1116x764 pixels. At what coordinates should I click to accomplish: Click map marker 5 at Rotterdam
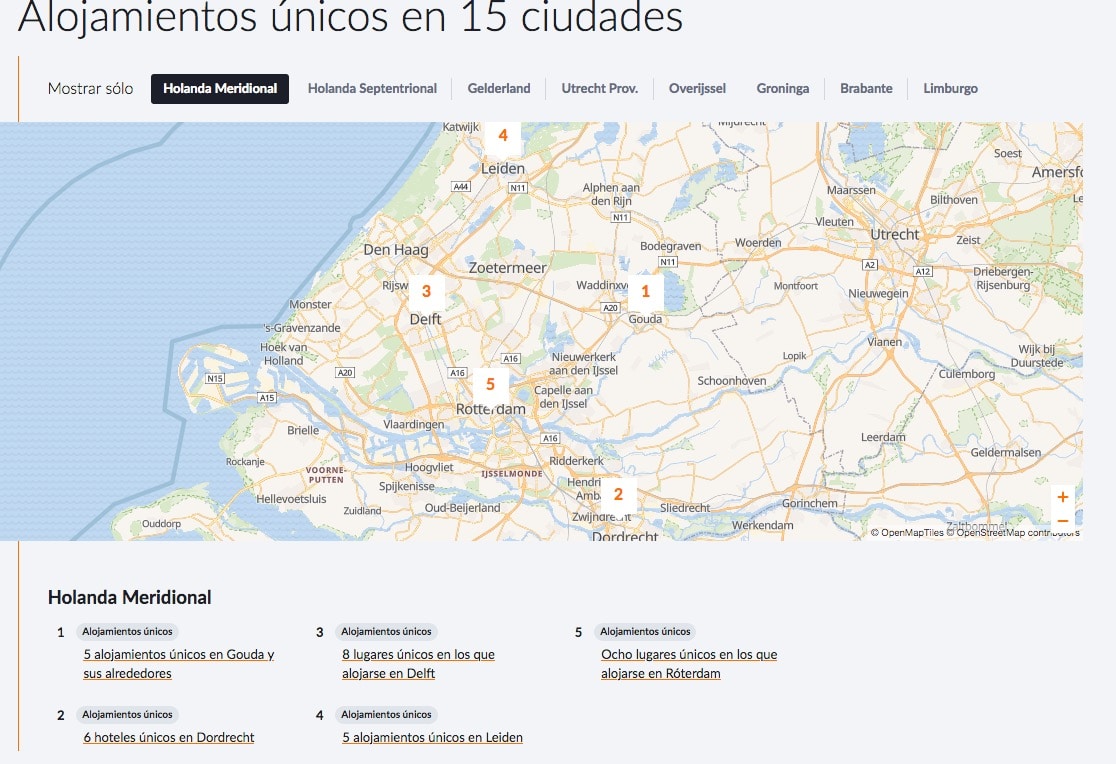[x=490, y=385]
